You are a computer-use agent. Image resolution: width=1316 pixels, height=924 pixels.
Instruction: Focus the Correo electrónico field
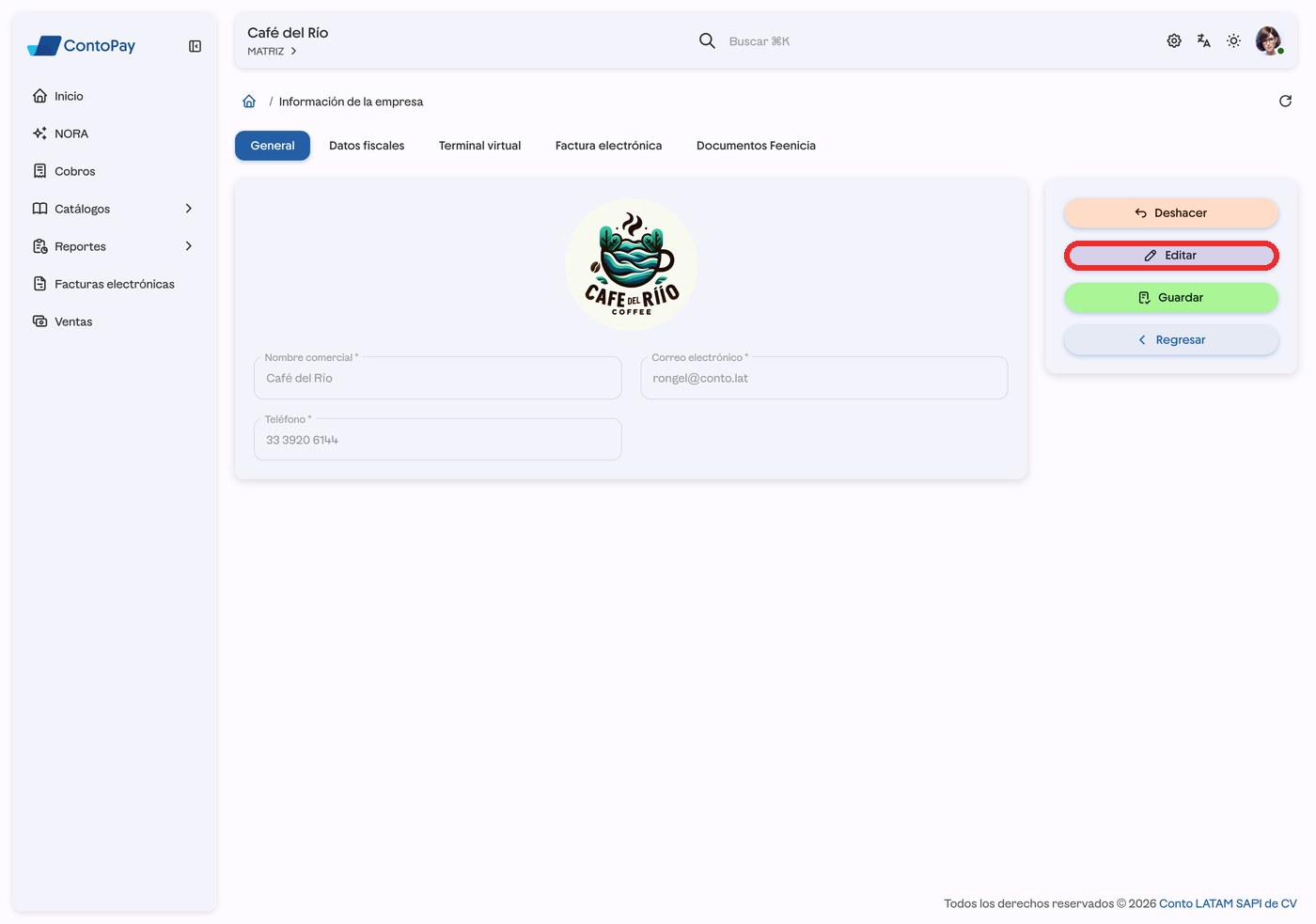coord(824,378)
